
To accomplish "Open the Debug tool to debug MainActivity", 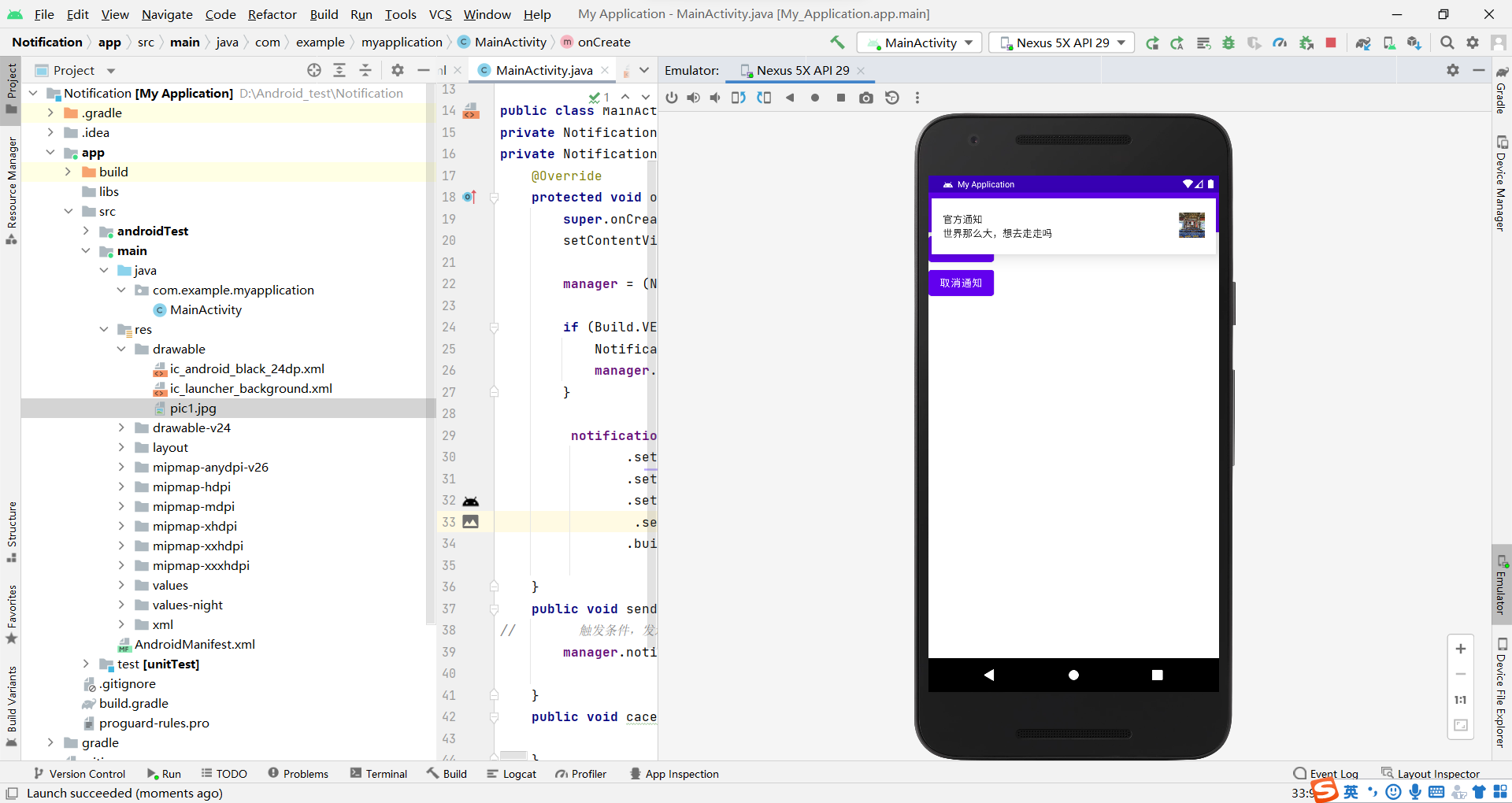I will click(x=1228, y=43).
